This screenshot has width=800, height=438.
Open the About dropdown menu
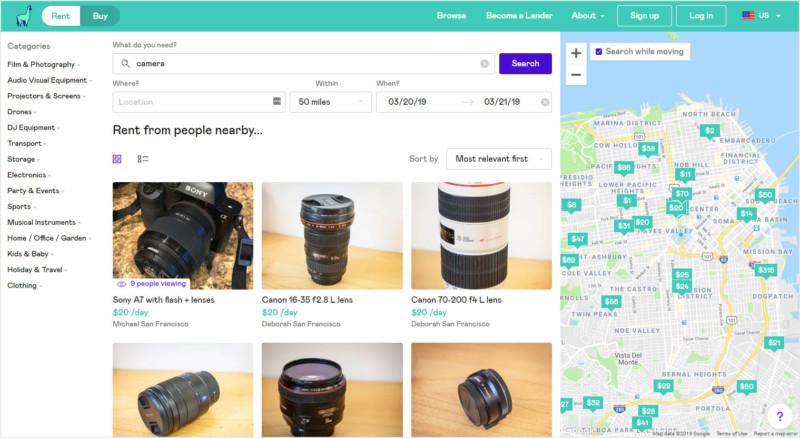(587, 15)
